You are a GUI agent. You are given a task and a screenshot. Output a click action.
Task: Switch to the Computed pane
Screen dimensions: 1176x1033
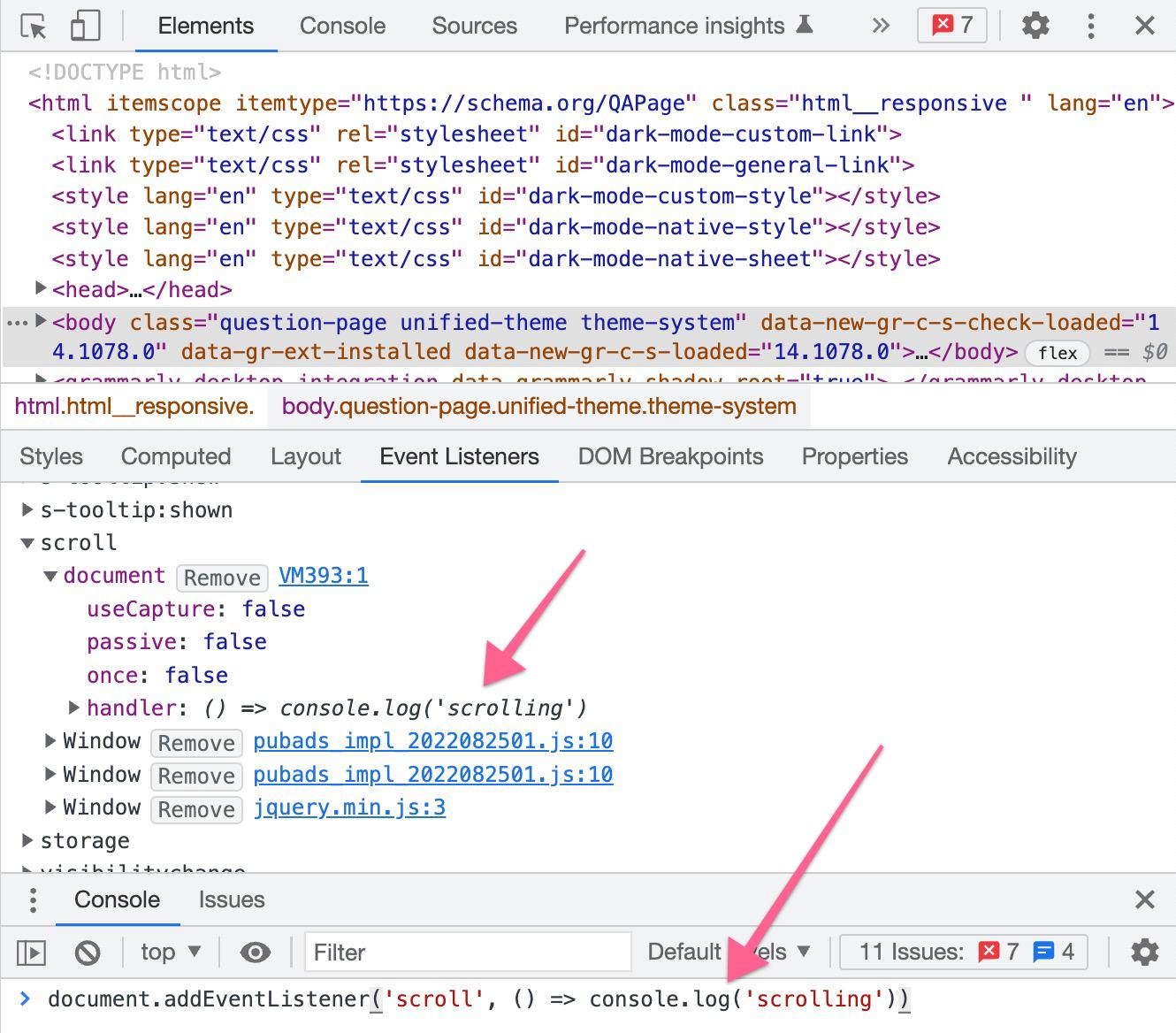176,456
